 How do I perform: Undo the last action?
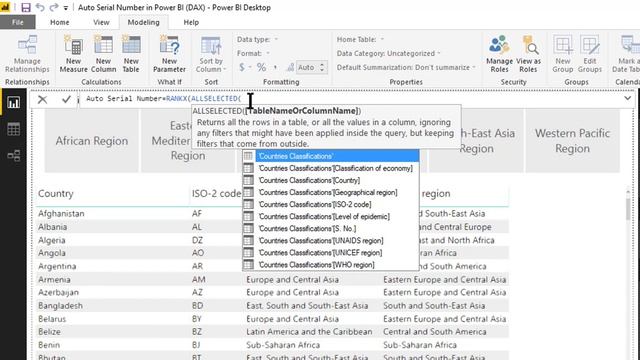click(x=40, y=7)
